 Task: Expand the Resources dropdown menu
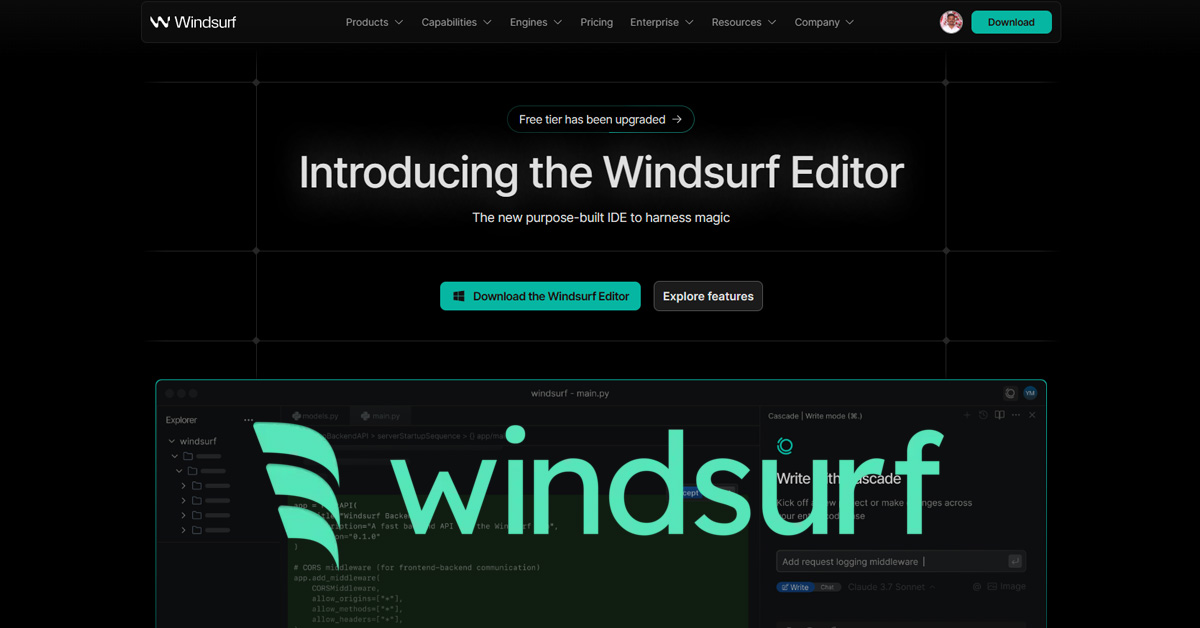[744, 22]
